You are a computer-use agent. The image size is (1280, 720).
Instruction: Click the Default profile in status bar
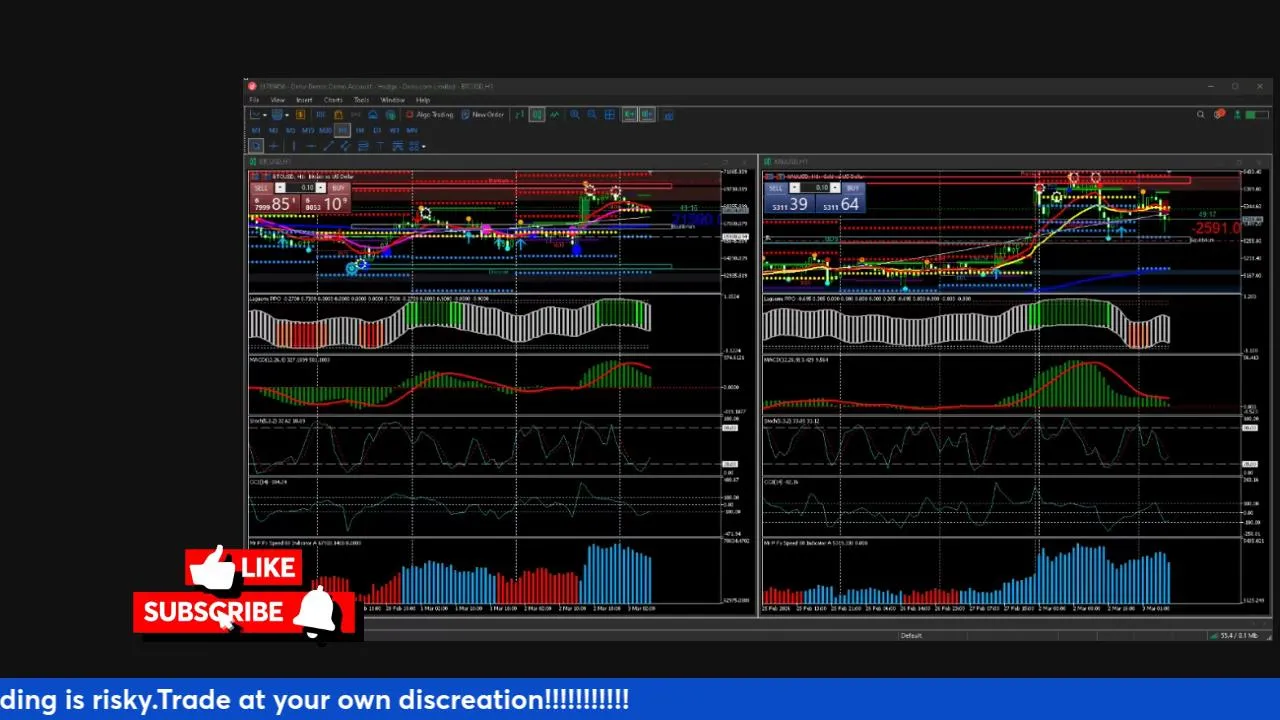click(x=911, y=635)
